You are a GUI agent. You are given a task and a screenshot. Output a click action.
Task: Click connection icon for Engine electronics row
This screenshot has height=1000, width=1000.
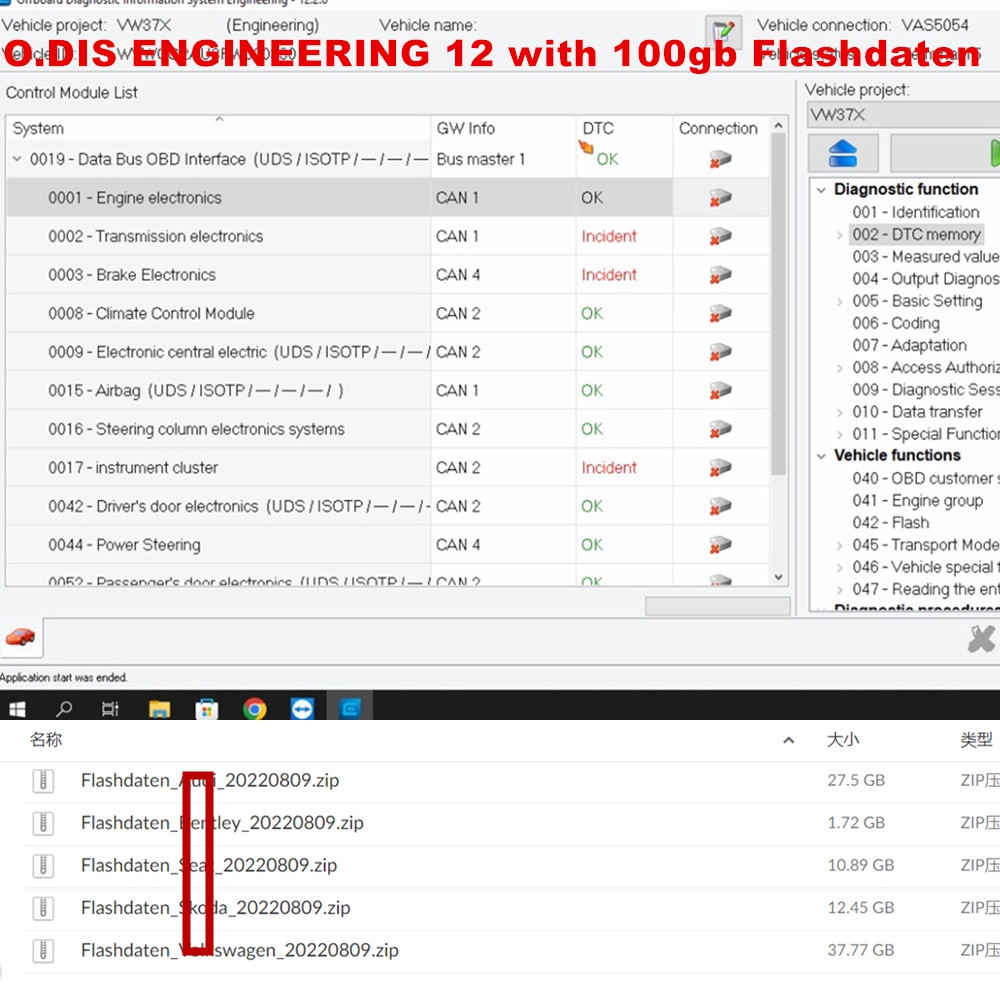click(720, 198)
